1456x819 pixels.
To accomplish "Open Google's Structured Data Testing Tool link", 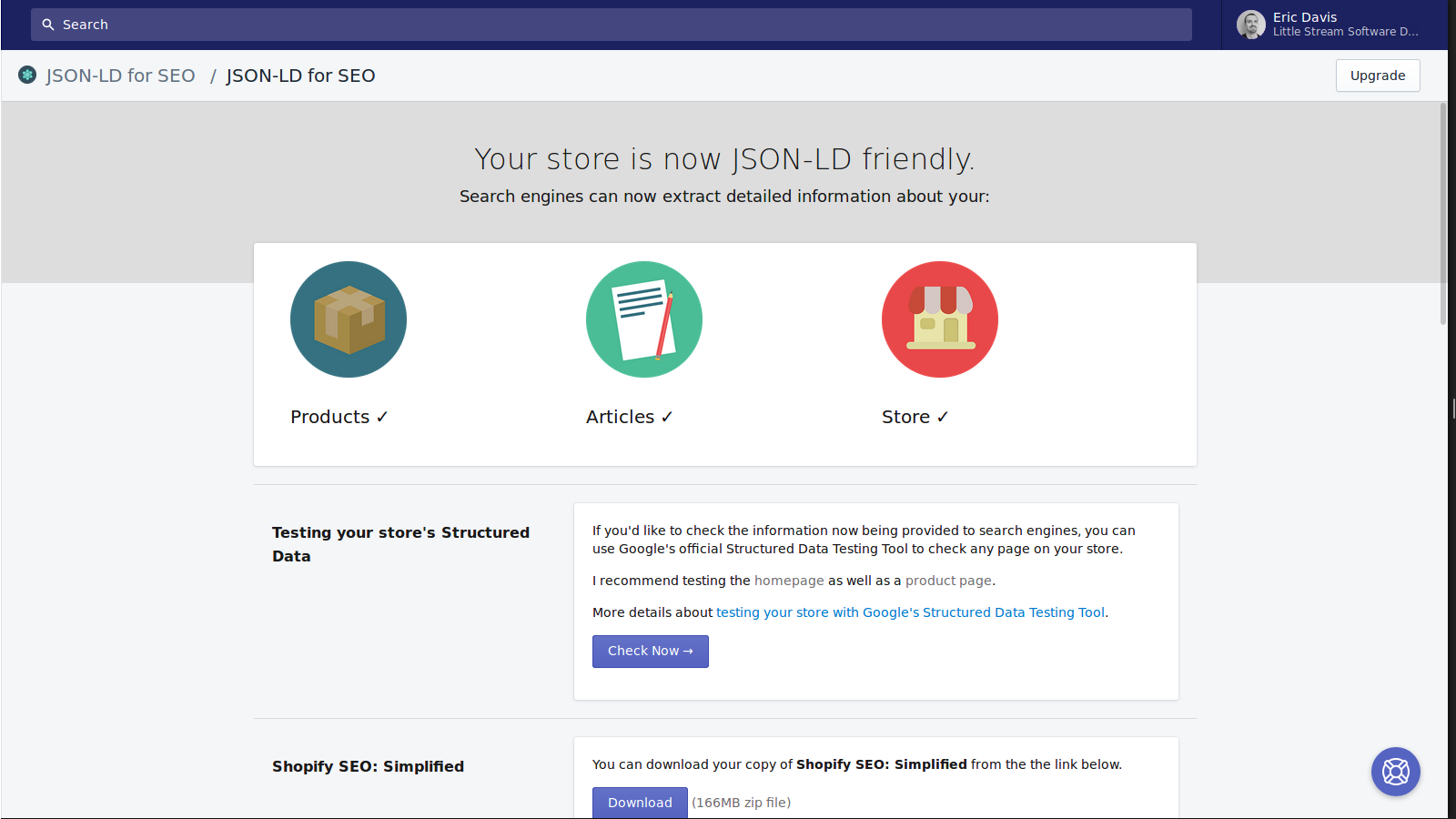I will [911, 612].
